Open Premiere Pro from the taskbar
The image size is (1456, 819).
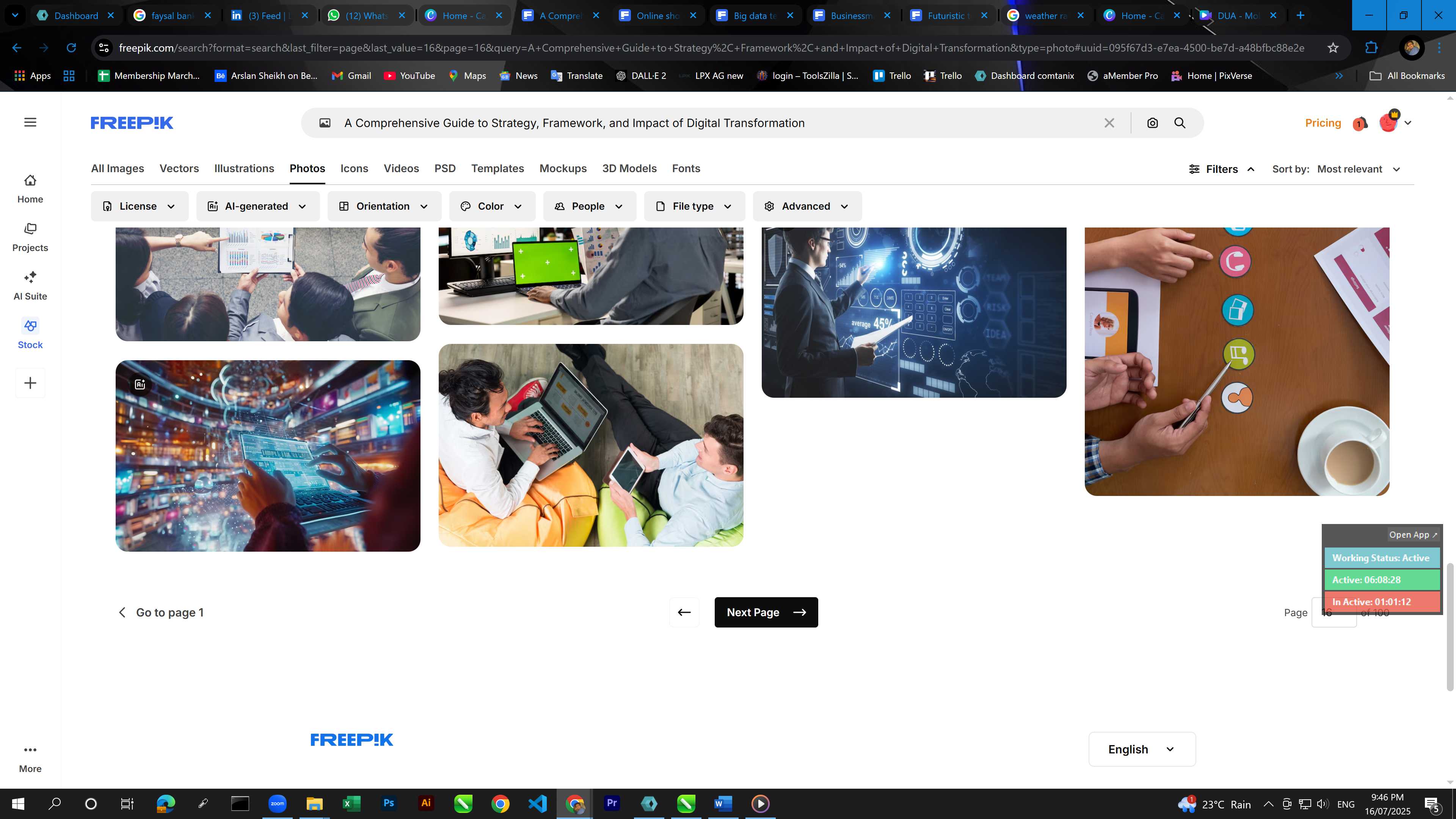tap(612, 803)
